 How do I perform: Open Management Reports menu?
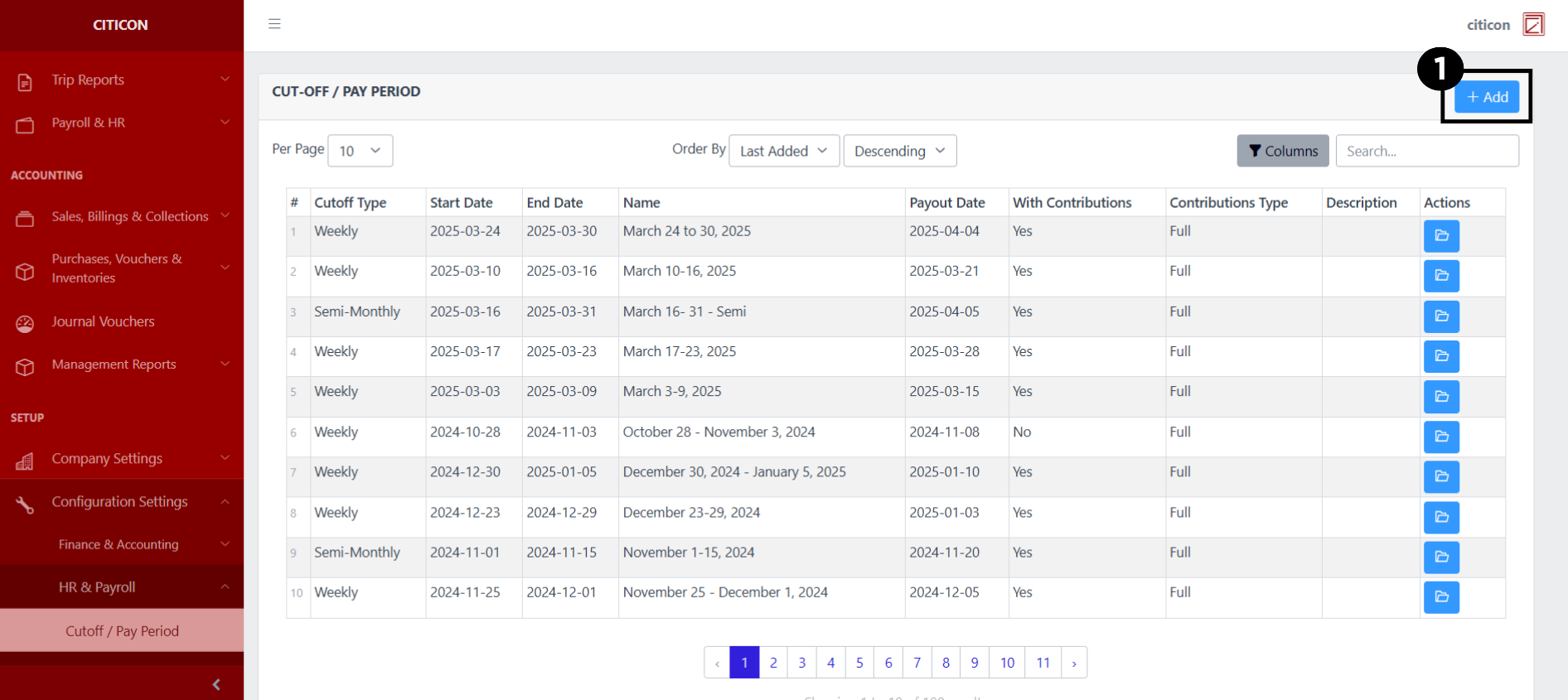tap(121, 365)
